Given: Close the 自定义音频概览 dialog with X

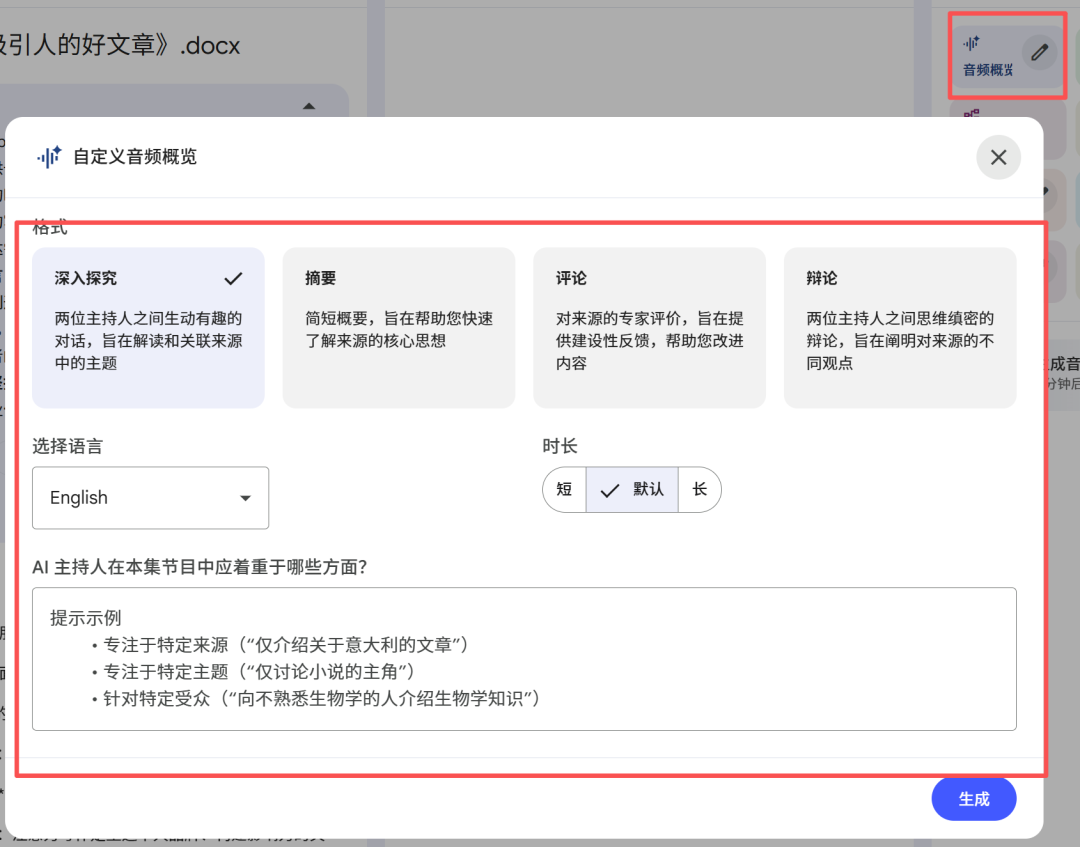Looking at the screenshot, I should click(x=997, y=157).
